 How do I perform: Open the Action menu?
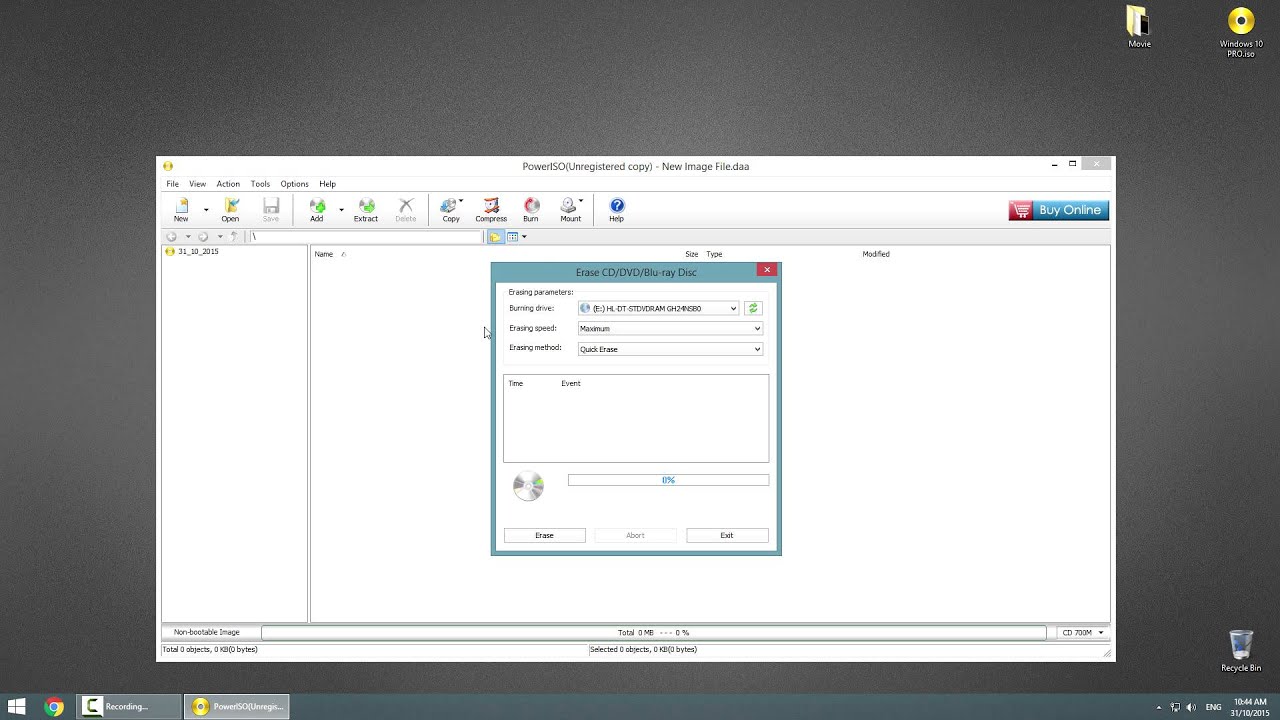click(x=228, y=184)
